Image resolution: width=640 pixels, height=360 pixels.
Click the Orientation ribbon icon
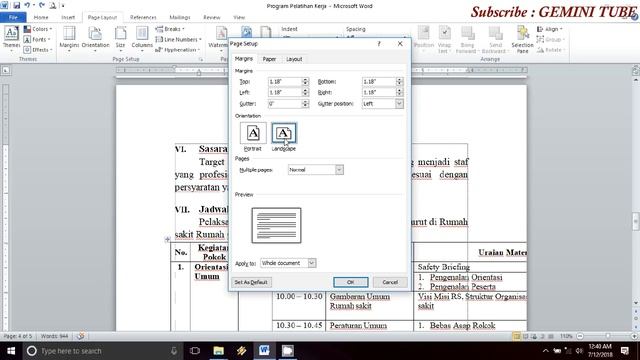pyautogui.click(x=95, y=38)
